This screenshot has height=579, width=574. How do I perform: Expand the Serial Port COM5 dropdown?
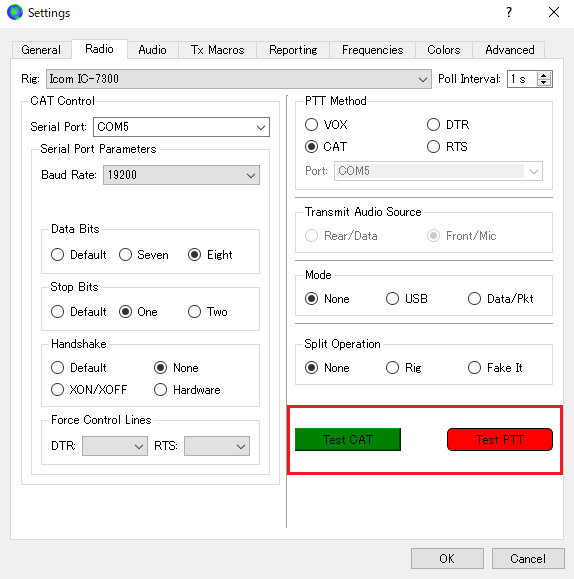[181, 127]
